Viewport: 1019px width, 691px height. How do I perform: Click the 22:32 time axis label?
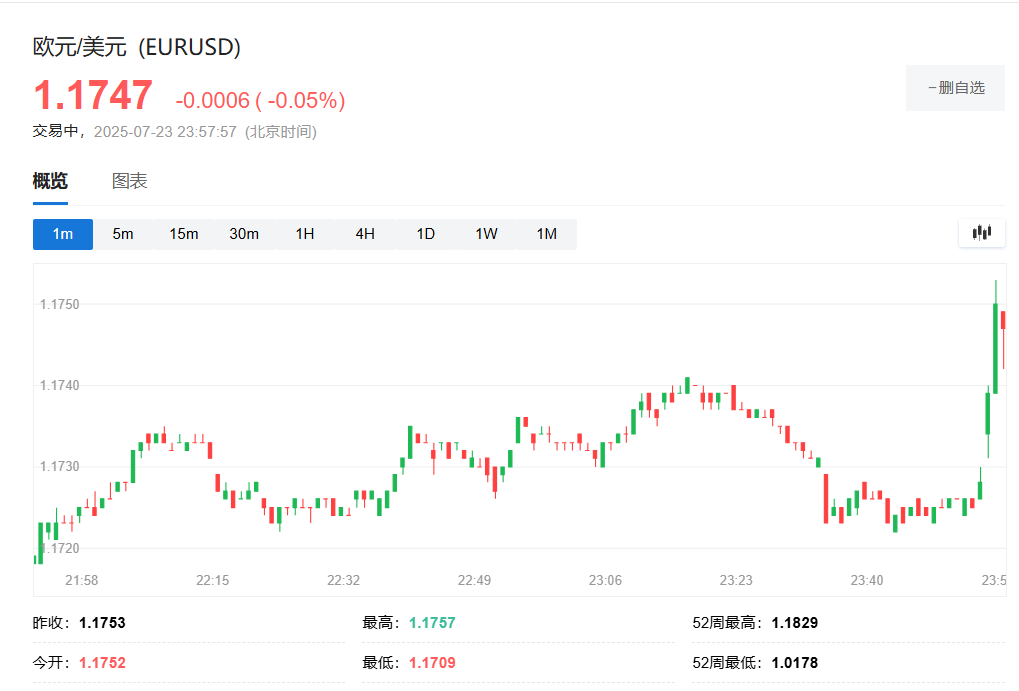(343, 580)
